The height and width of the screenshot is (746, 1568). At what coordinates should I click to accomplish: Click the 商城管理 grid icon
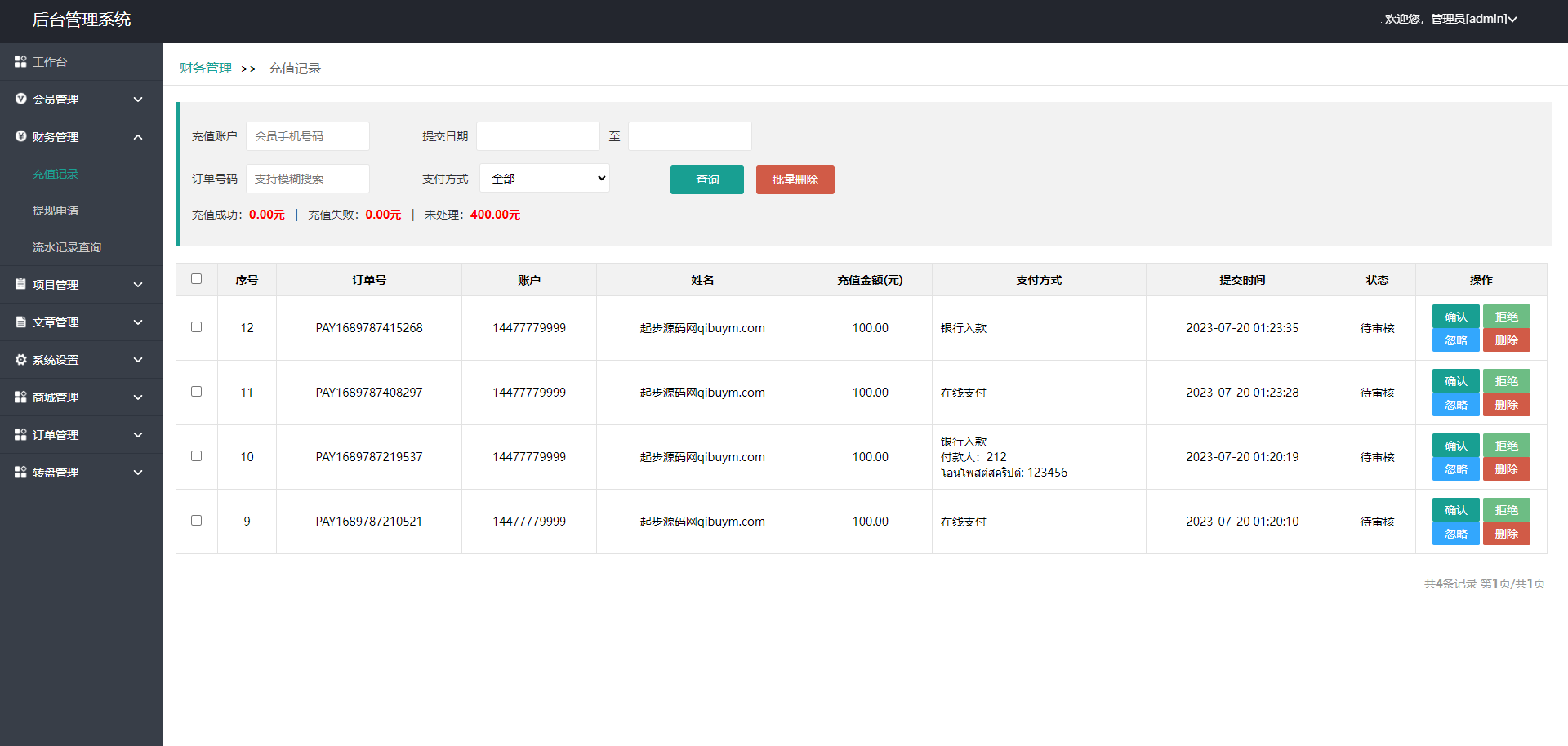click(20, 397)
